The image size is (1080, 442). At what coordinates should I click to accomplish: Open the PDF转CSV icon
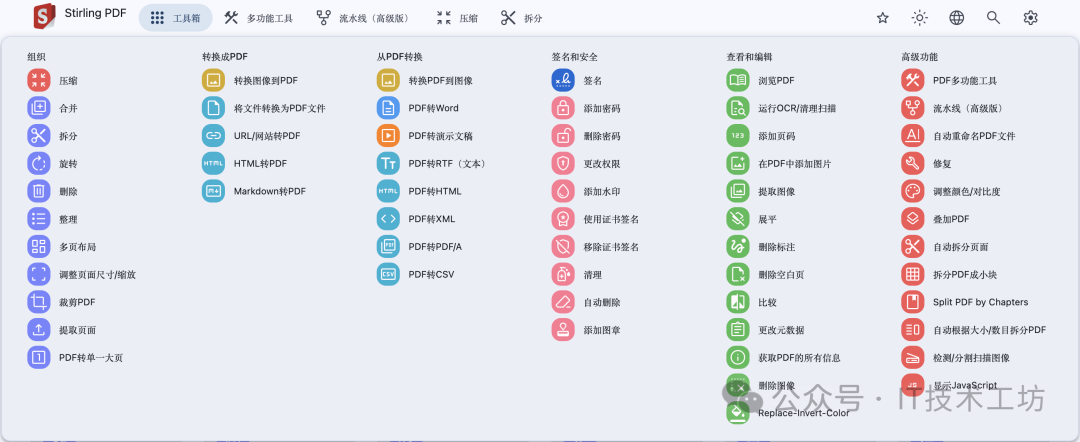[x=388, y=274]
